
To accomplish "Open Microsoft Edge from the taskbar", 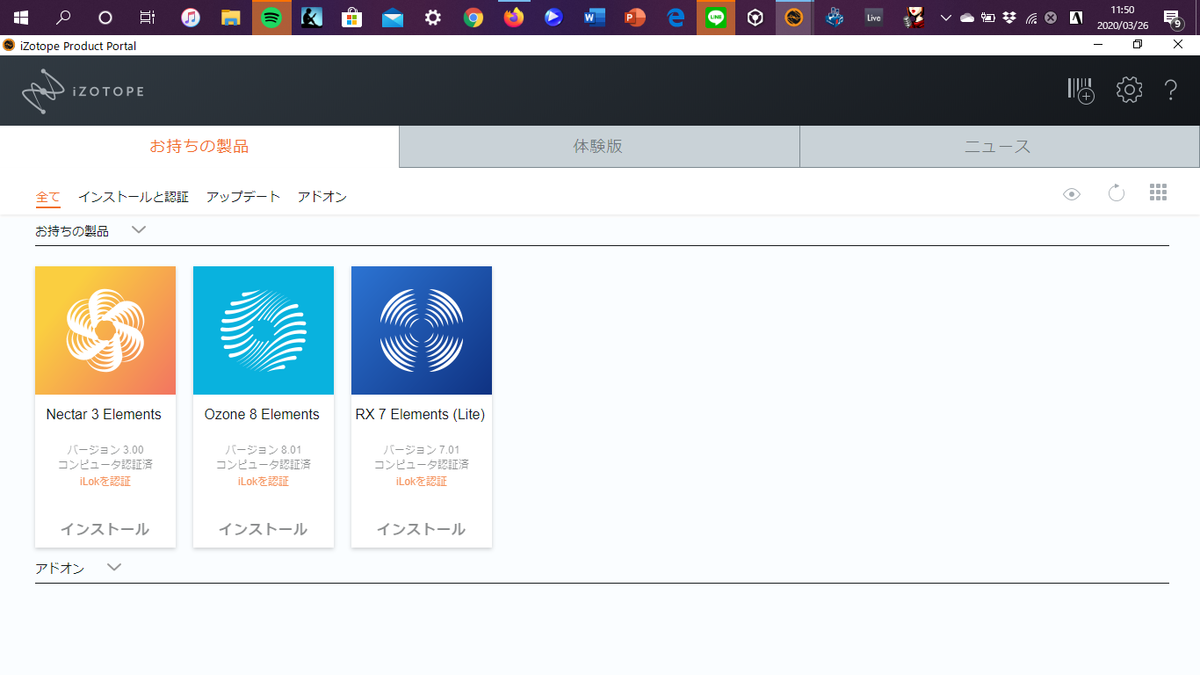I will click(676, 17).
